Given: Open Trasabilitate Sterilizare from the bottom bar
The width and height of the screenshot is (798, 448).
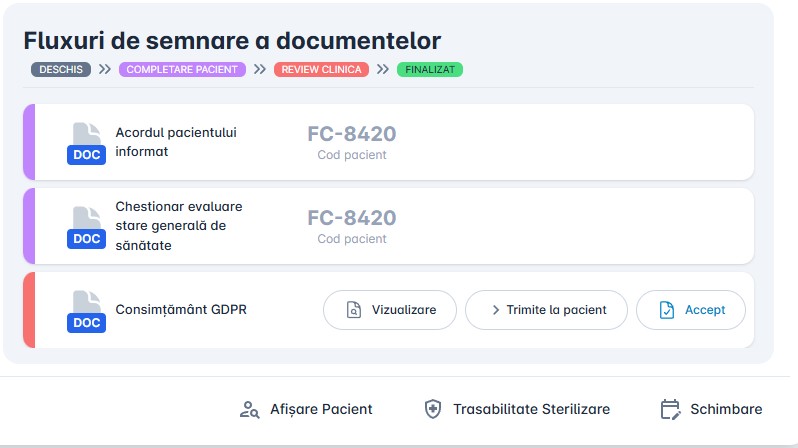Looking at the screenshot, I should [531, 409].
